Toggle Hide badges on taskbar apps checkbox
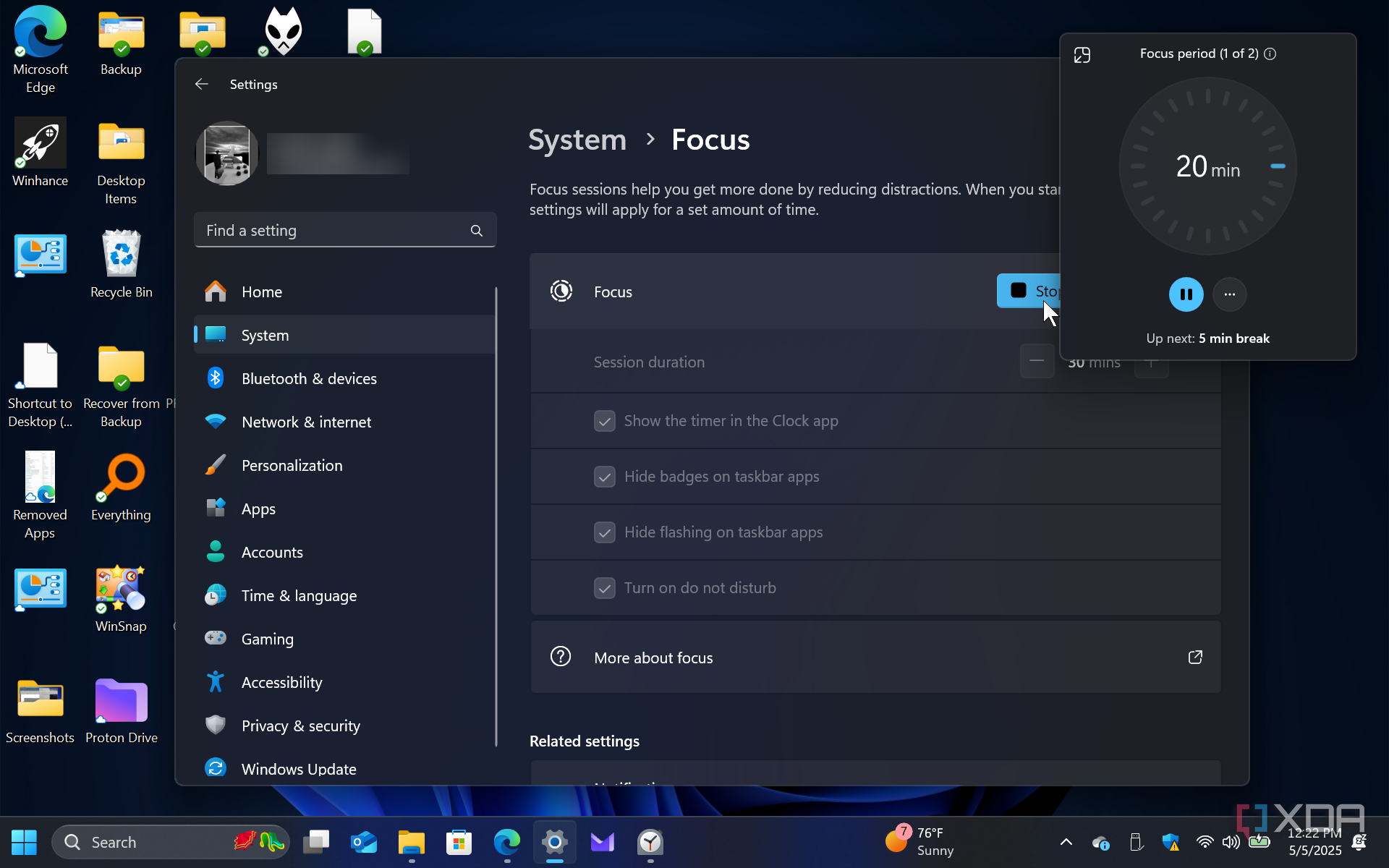 click(605, 477)
